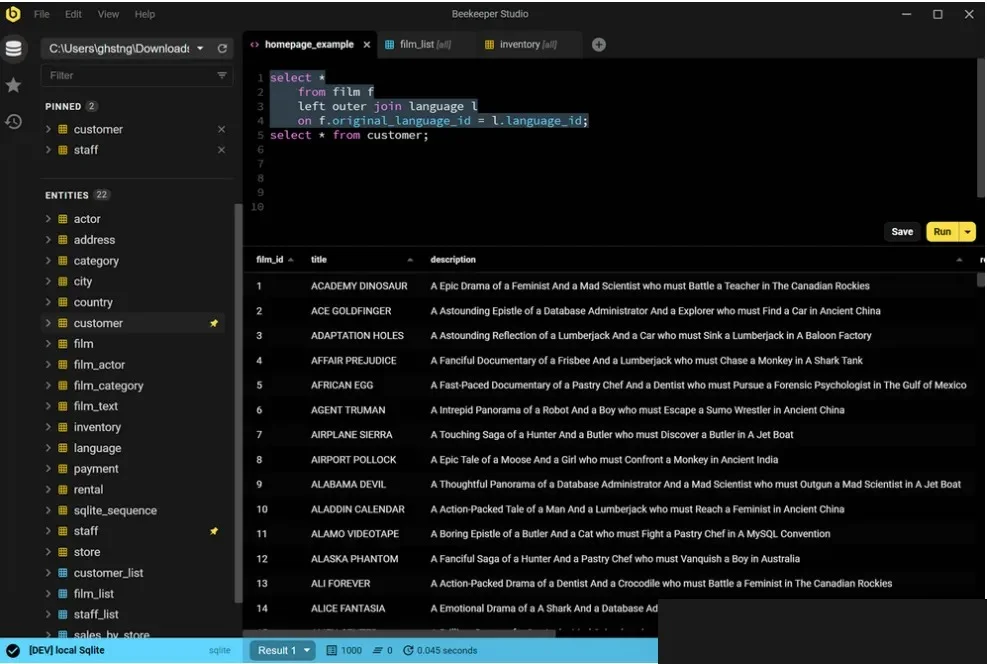Click the Save button

[x=902, y=232]
